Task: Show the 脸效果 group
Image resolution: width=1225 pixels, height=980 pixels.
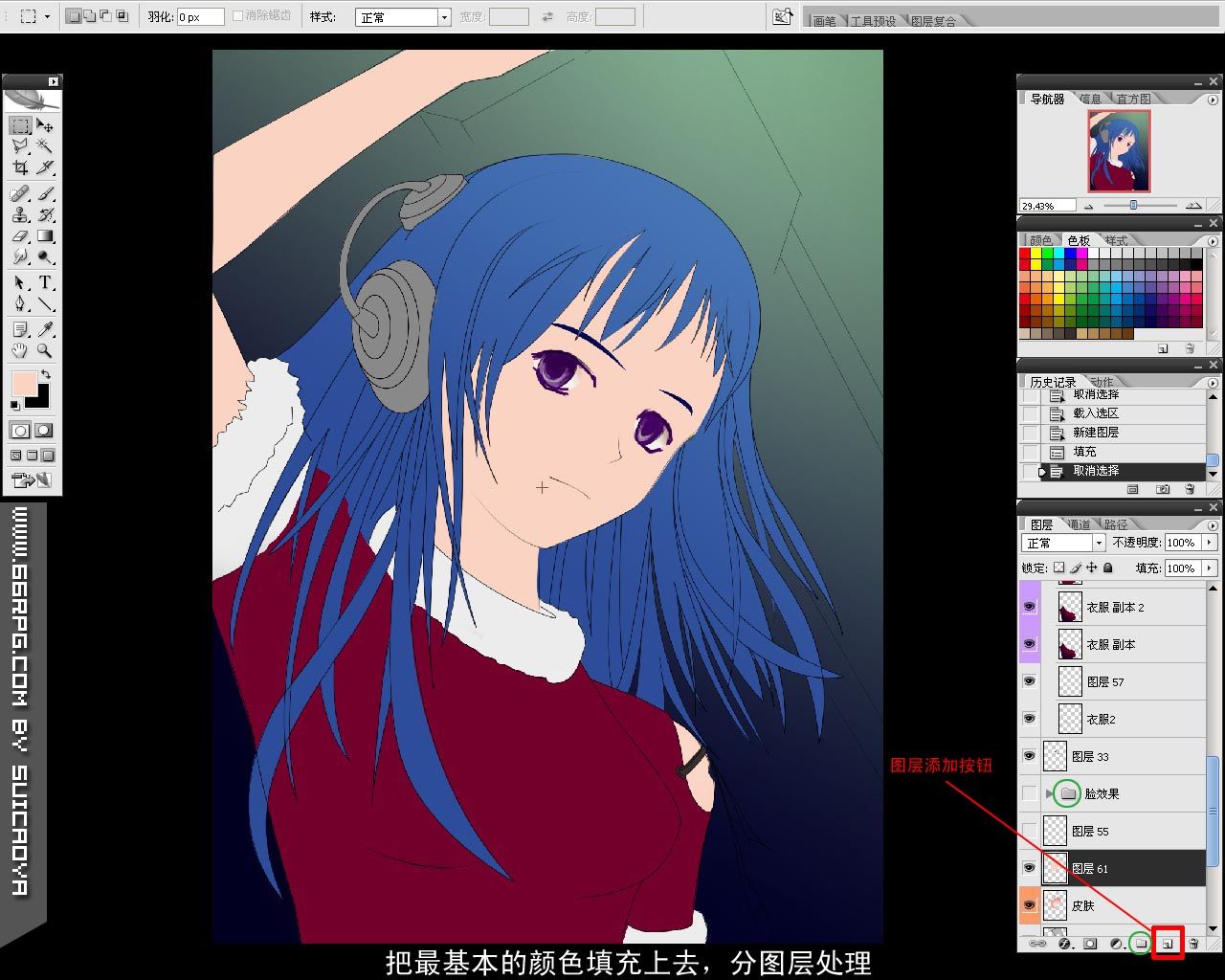Action: 1030,793
